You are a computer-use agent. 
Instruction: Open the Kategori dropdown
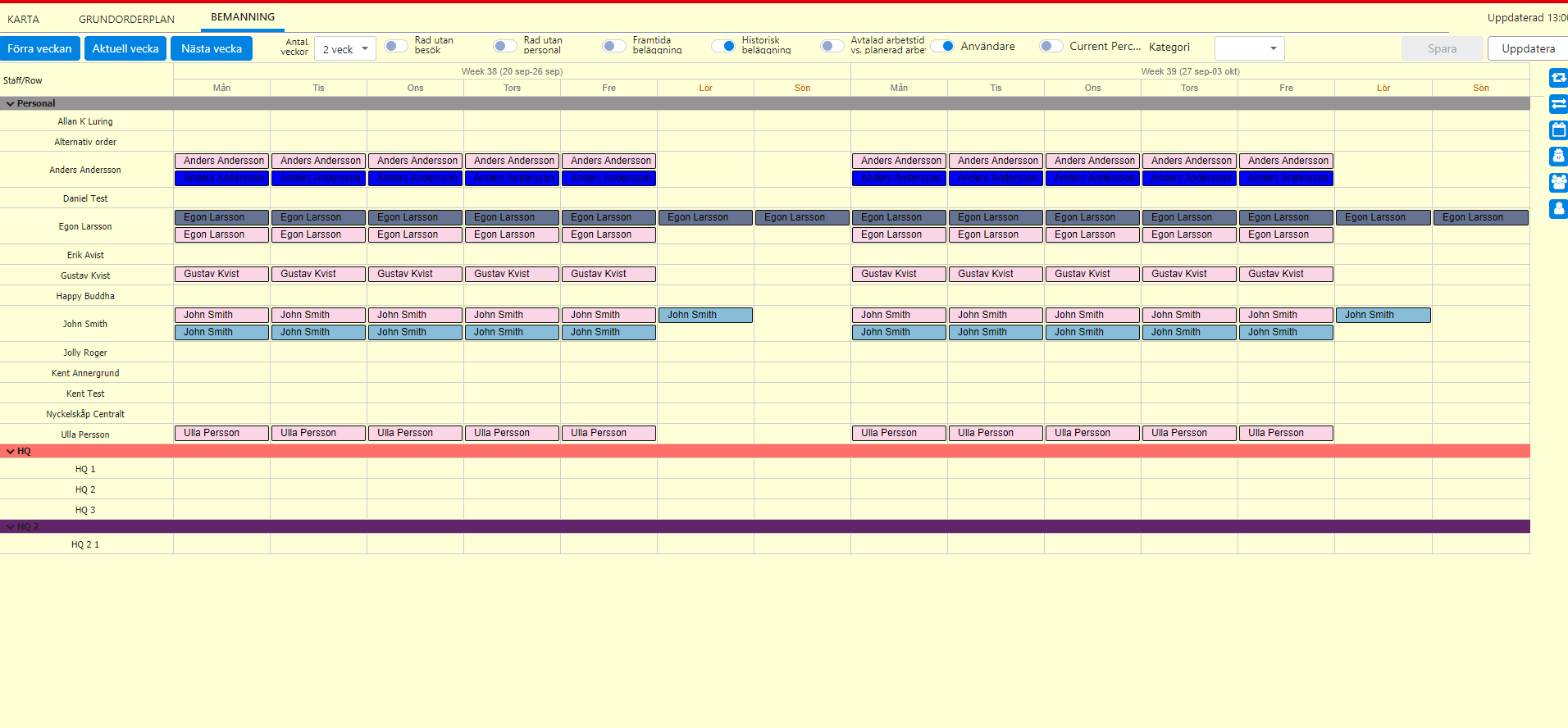[1249, 48]
